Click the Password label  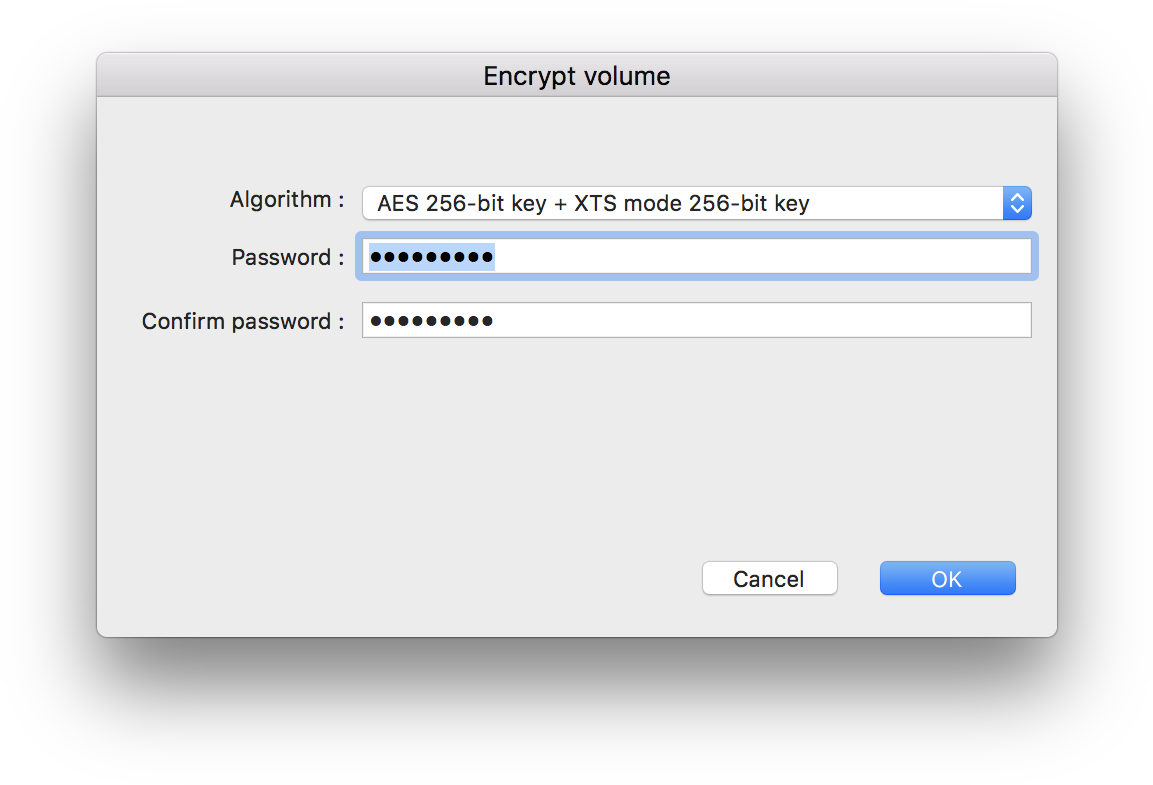tap(288, 257)
